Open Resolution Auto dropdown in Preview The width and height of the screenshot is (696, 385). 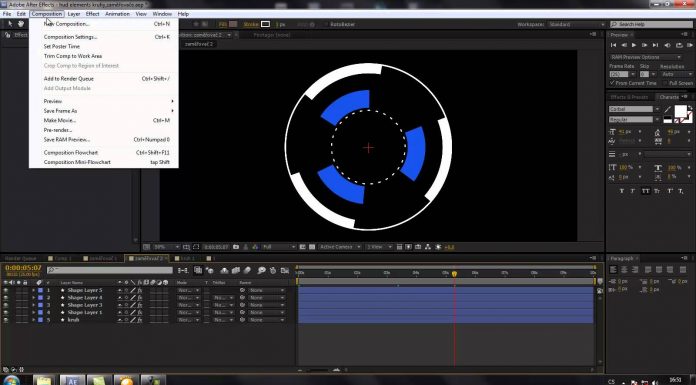pyautogui.click(x=676, y=74)
